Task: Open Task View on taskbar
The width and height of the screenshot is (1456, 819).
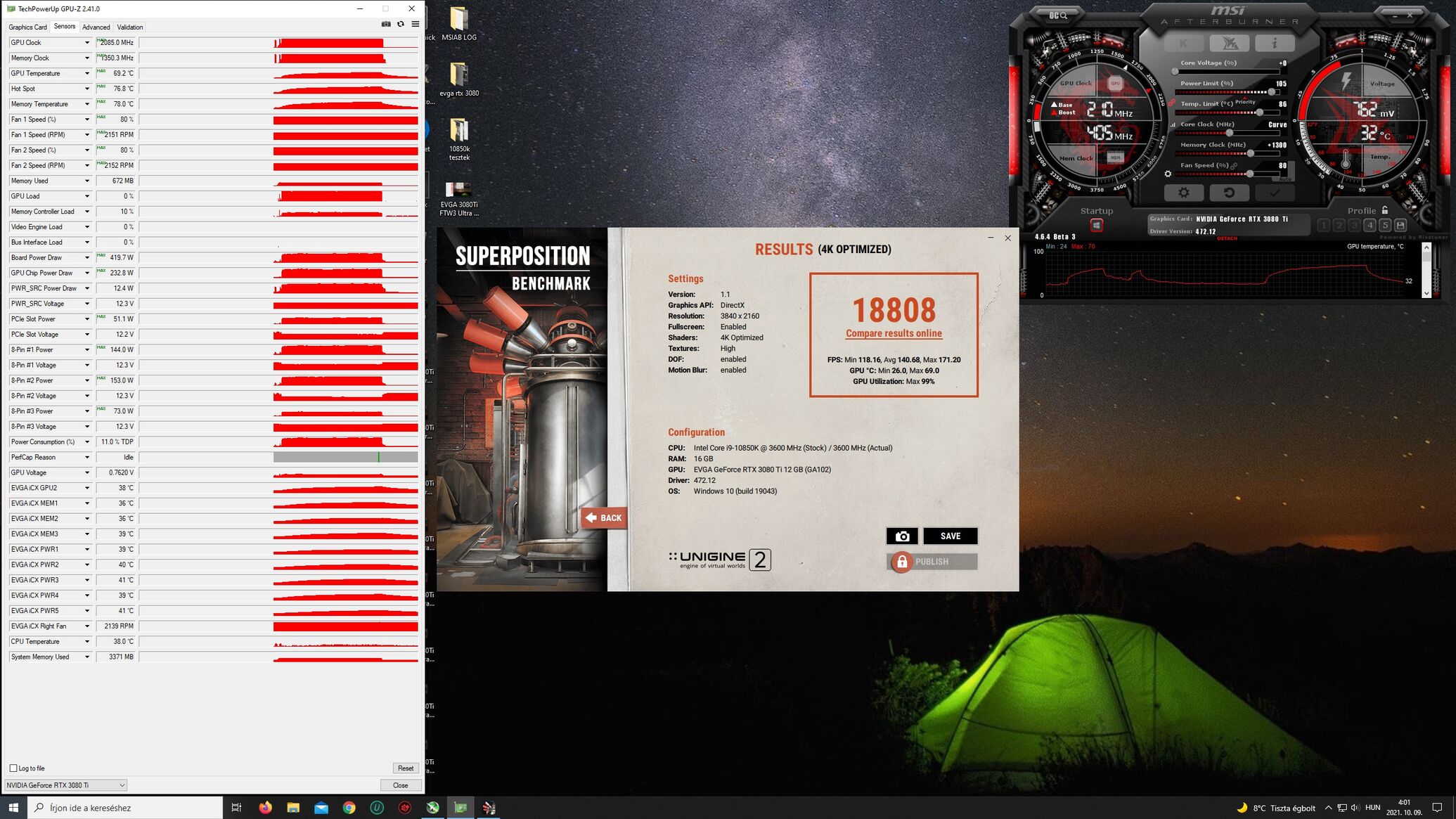Action: click(237, 808)
